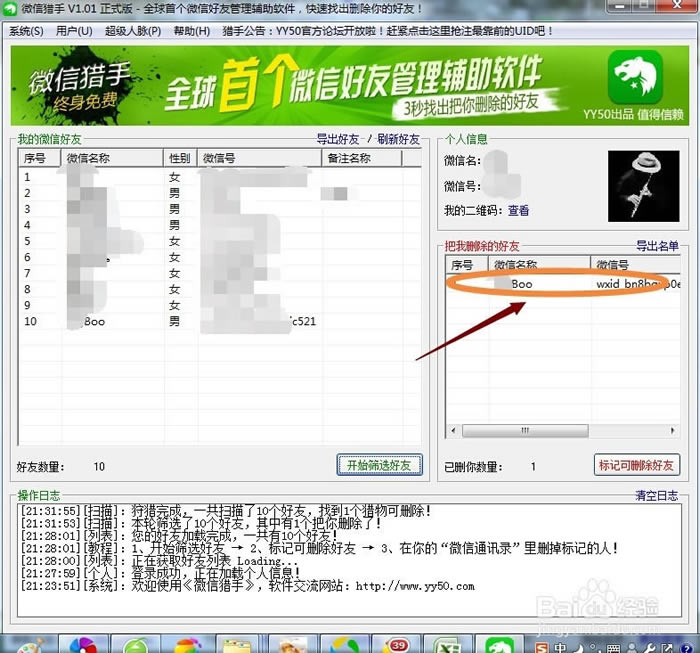Viewport: 700px width, 653px height.
Task: Click the green WeChat Hunter taskbar icon
Action: [x=499, y=646]
